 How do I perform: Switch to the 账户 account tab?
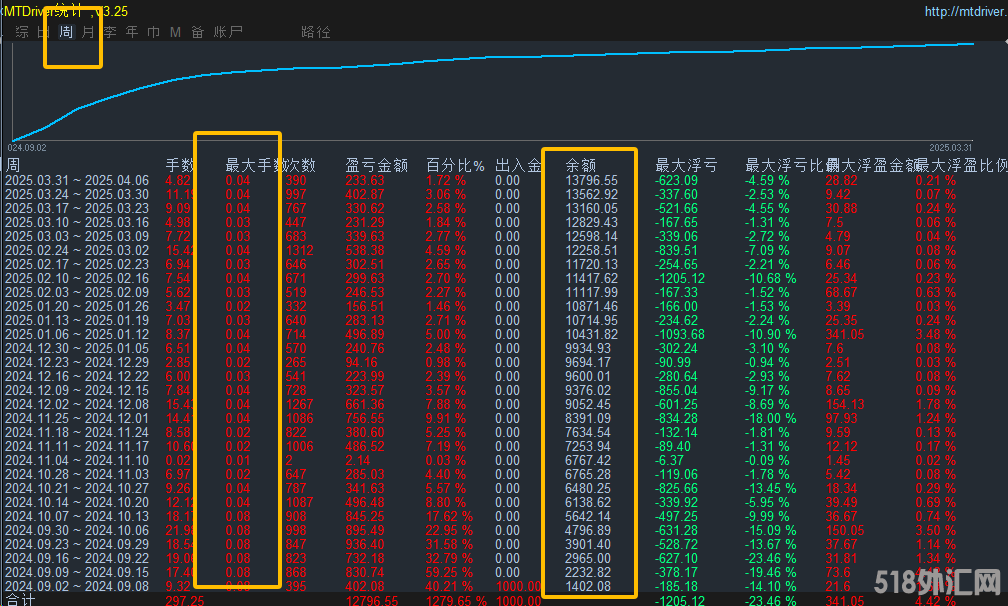point(228,31)
